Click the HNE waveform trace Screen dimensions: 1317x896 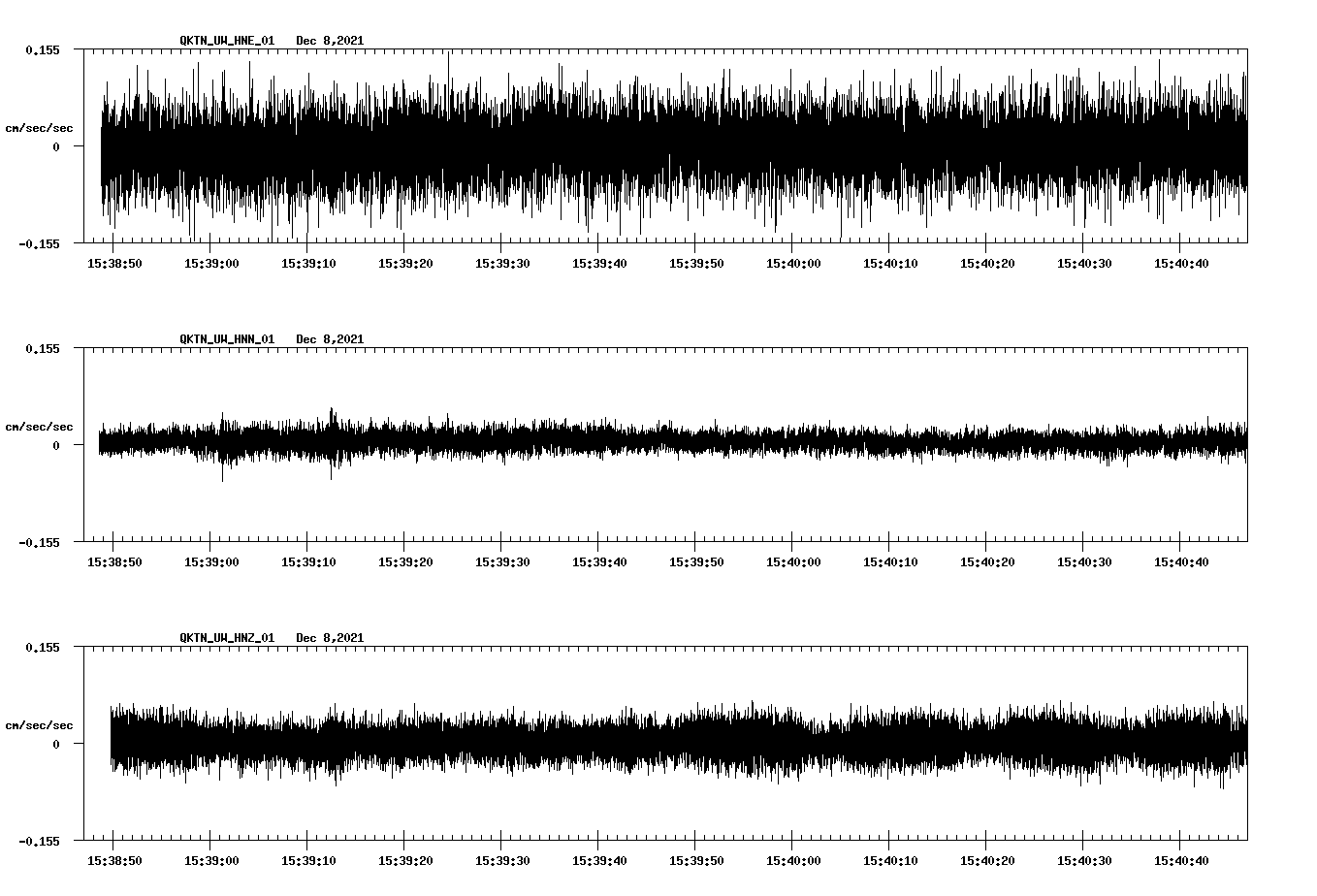pyautogui.click(x=674, y=146)
